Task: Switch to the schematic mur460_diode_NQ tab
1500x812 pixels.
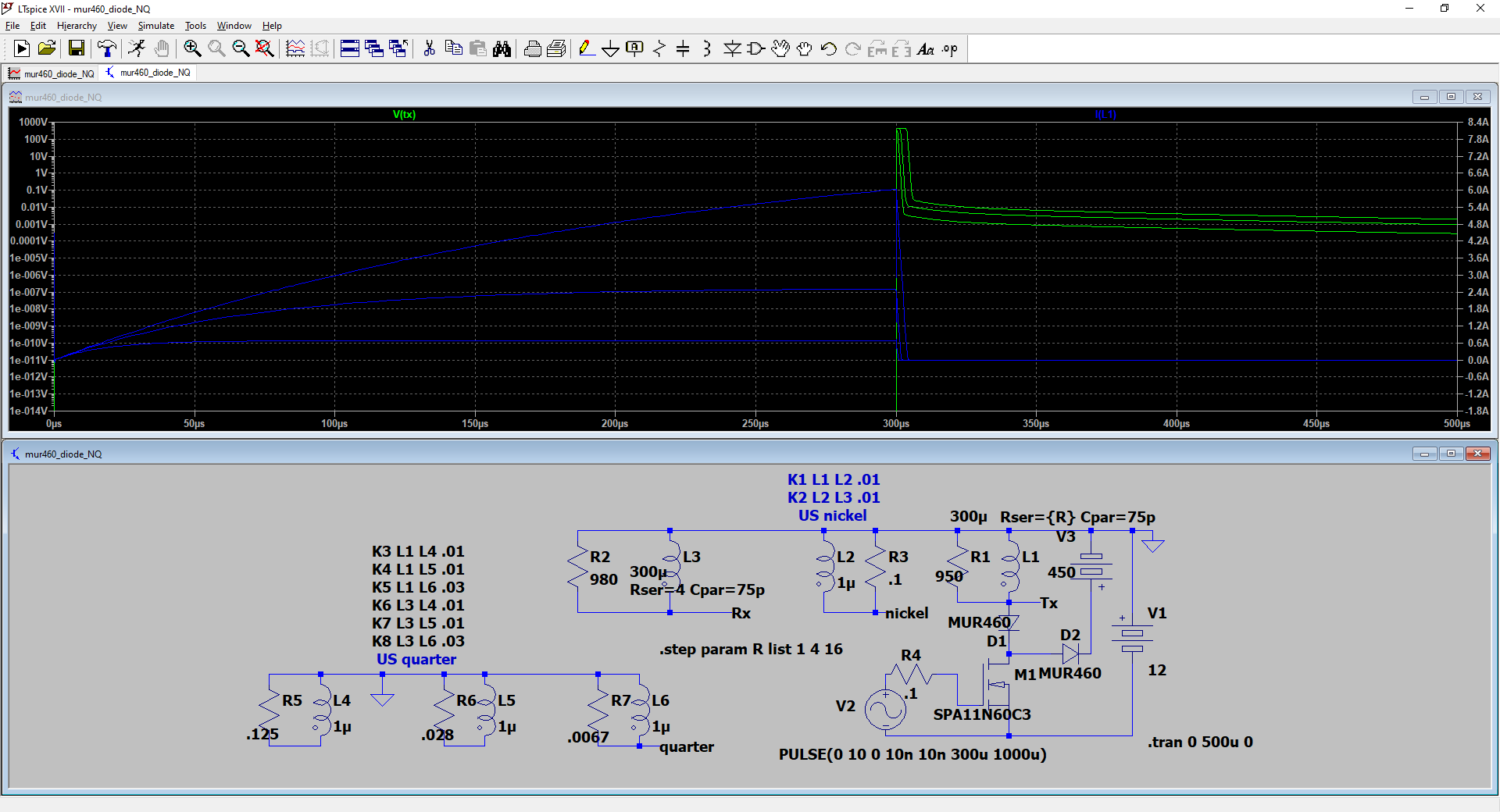Action: tap(148, 73)
